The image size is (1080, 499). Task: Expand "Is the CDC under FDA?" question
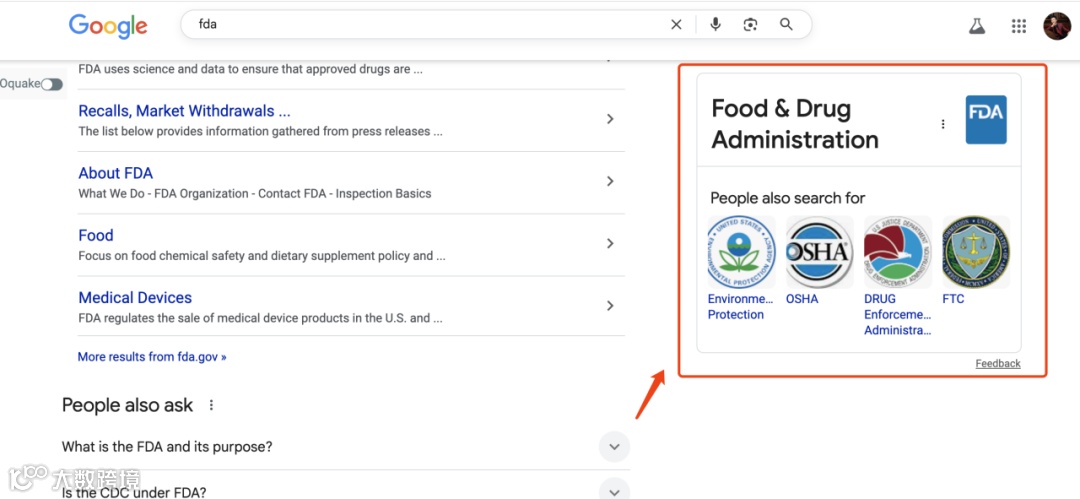[614, 490]
